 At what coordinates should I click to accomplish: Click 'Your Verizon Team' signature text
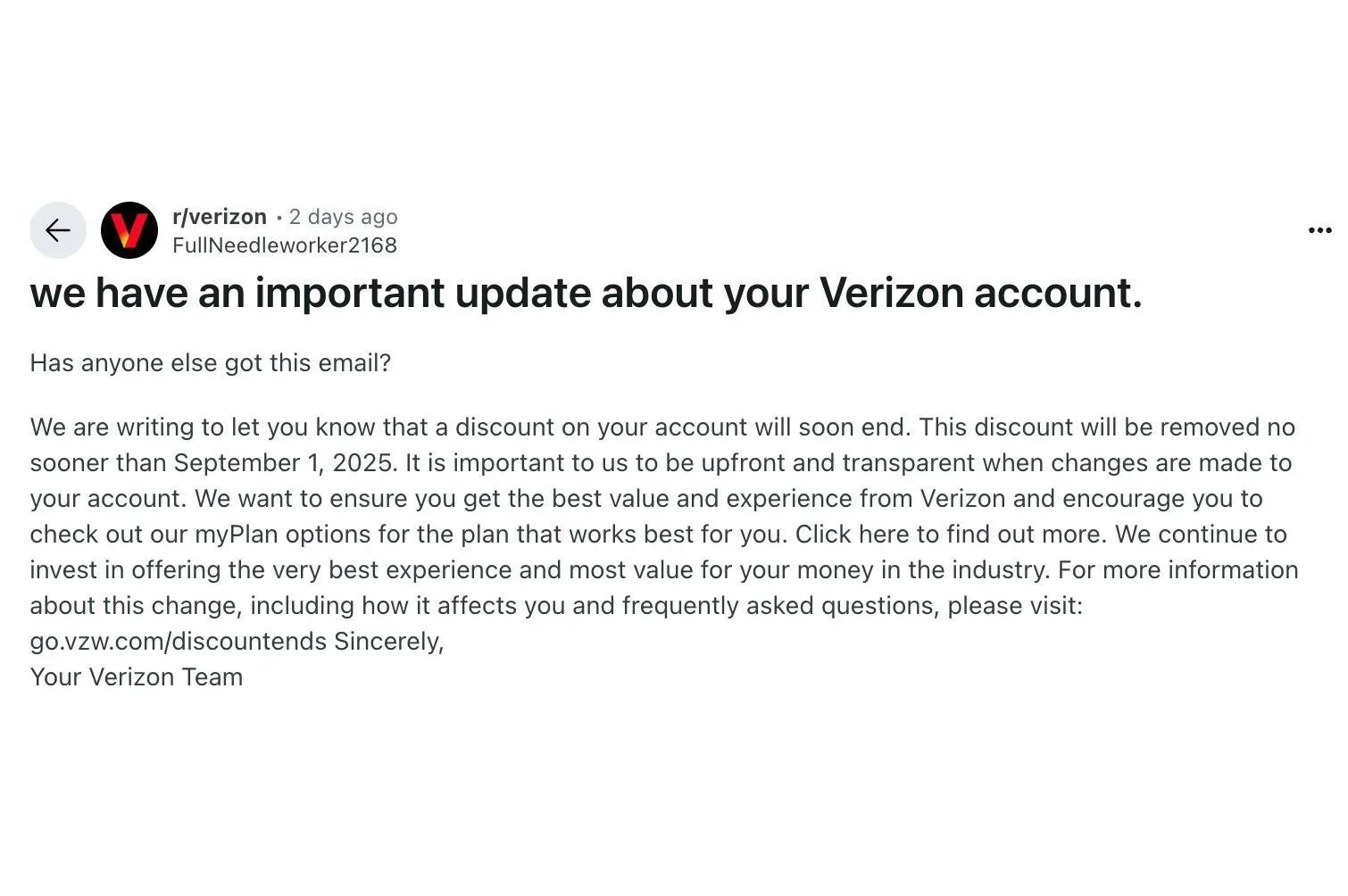pyautogui.click(x=136, y=676)
